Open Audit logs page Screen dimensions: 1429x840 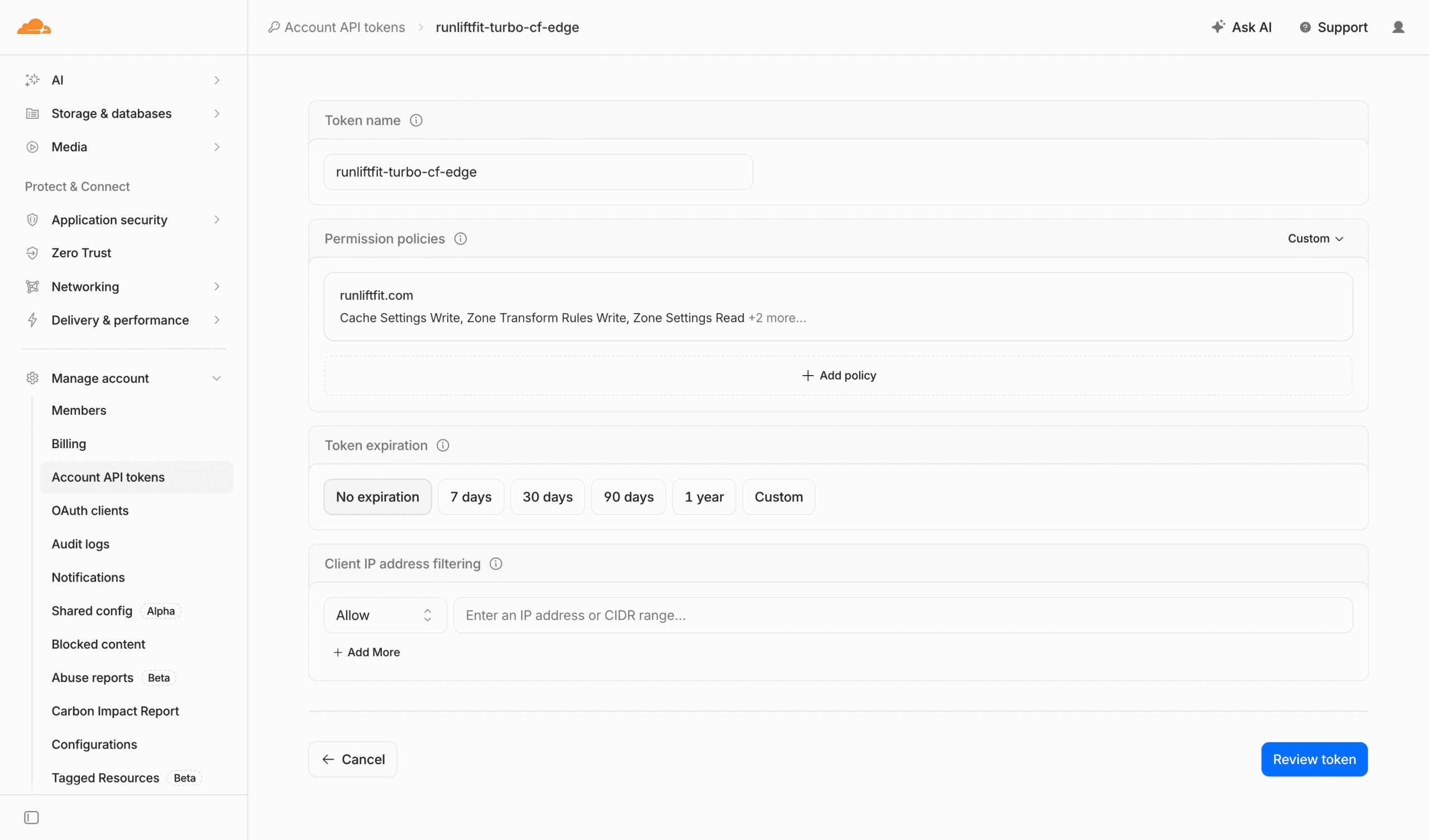point(80,544)
